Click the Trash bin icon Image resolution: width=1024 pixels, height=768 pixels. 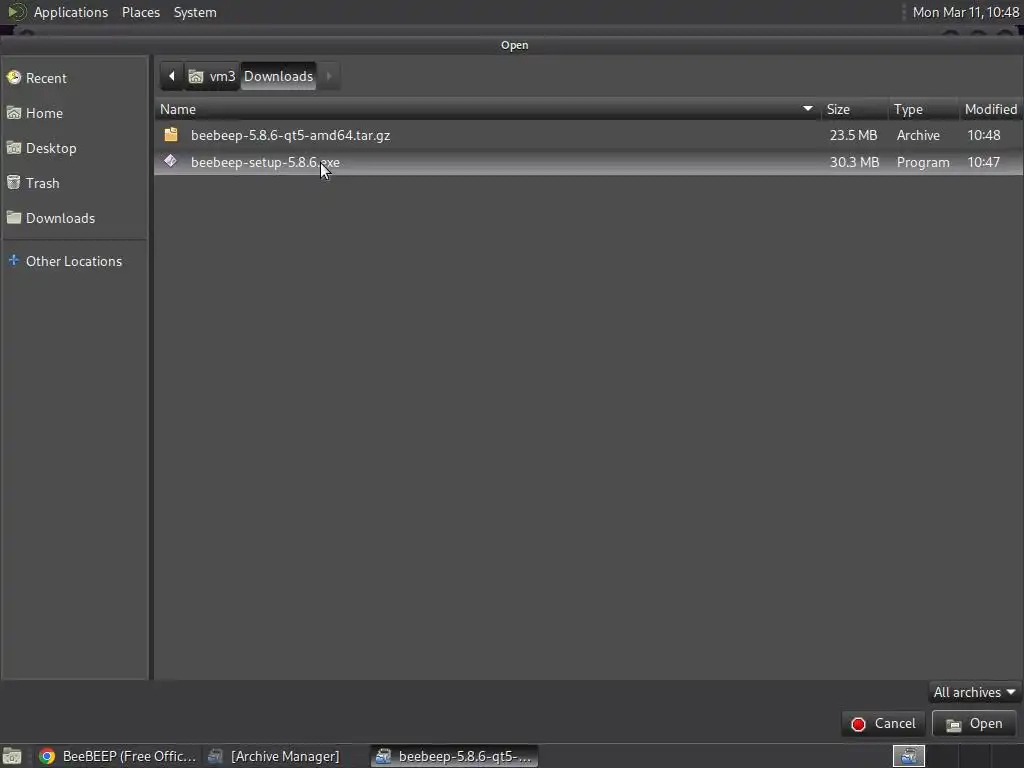(14, 182)
